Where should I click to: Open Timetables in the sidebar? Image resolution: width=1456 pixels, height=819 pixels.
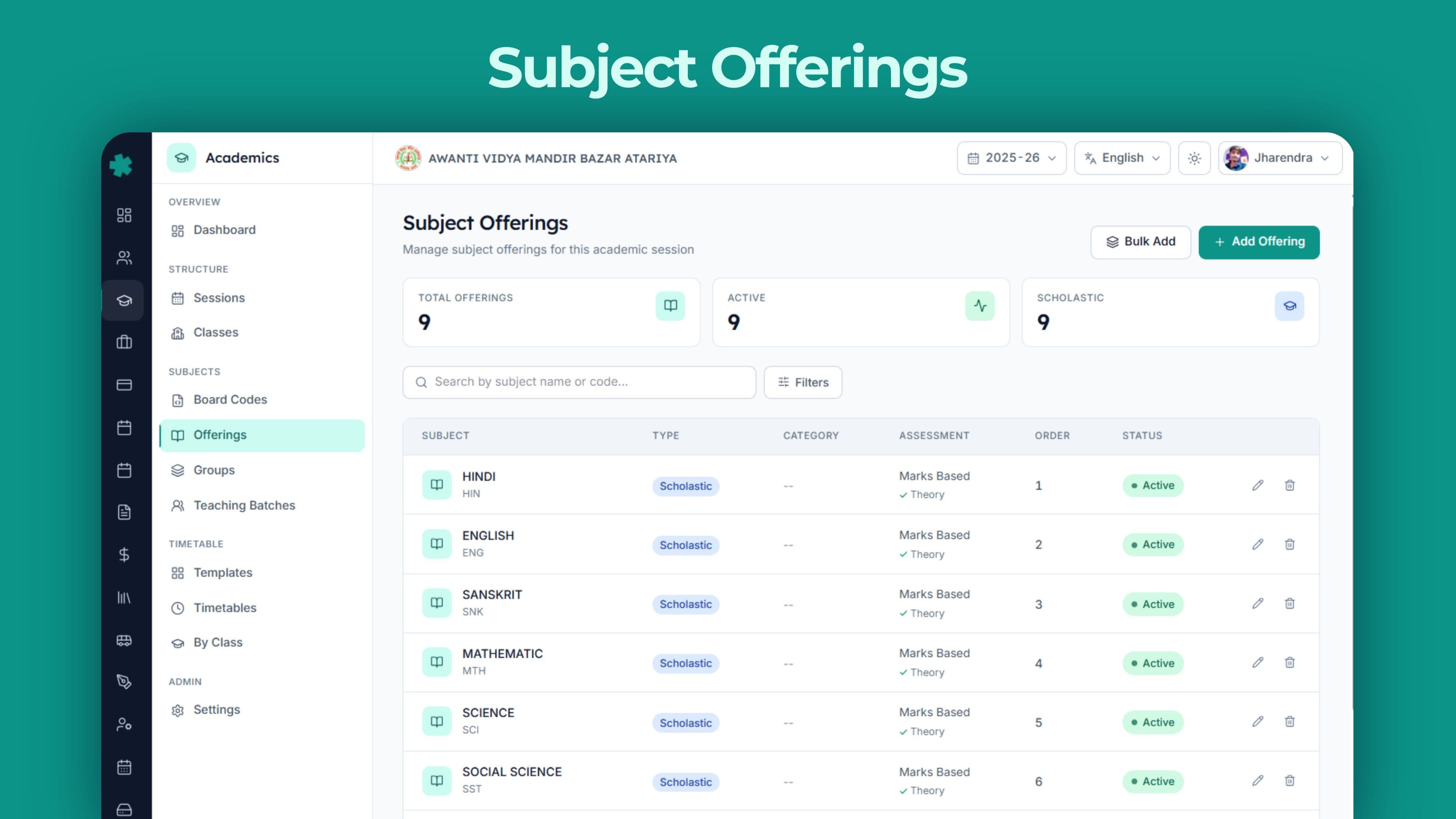[262, 607]
